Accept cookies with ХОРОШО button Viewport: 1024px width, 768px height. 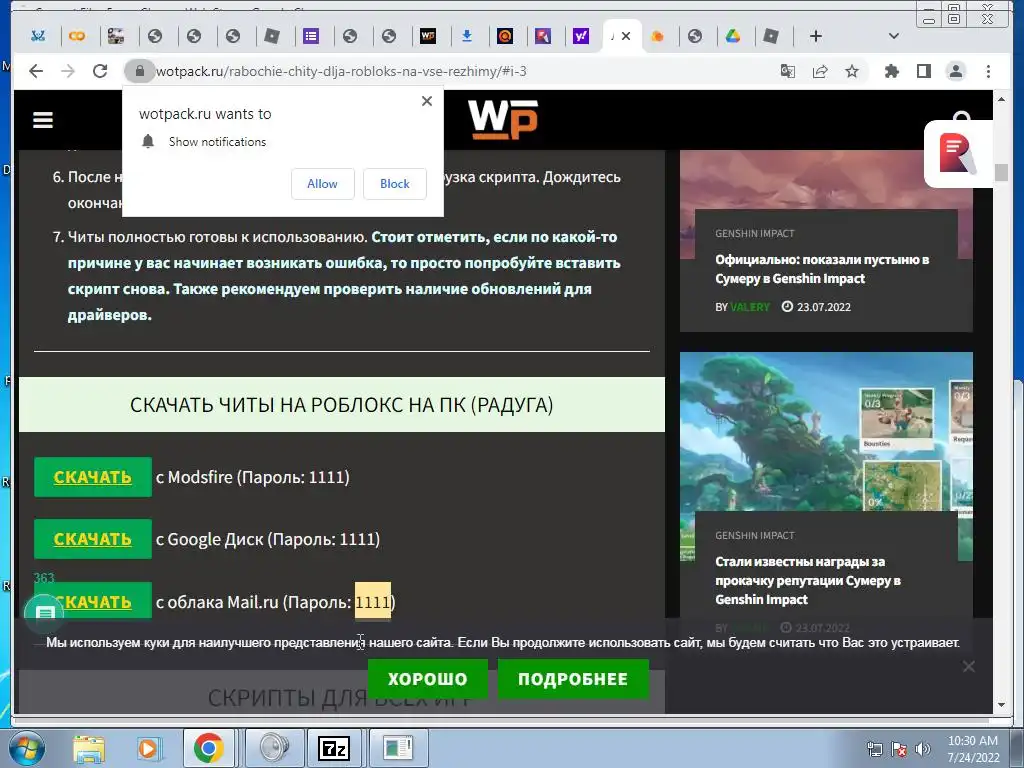(x=428, y=679)
